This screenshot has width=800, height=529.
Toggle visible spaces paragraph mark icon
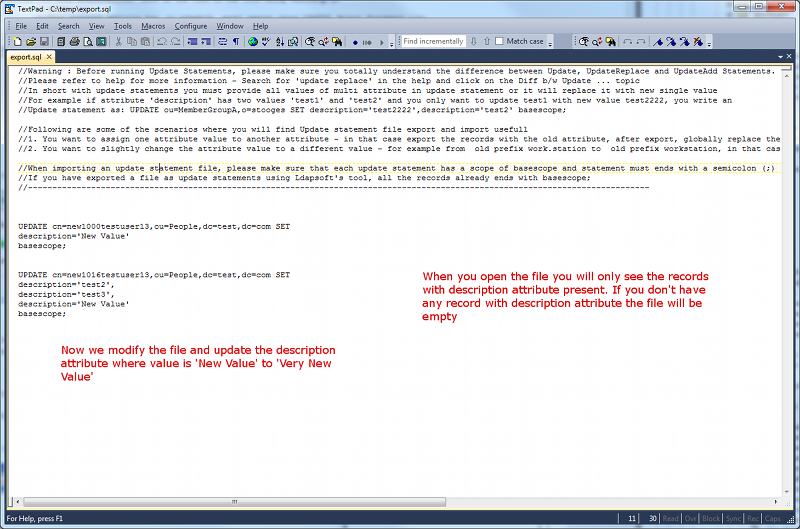point(236,42)
